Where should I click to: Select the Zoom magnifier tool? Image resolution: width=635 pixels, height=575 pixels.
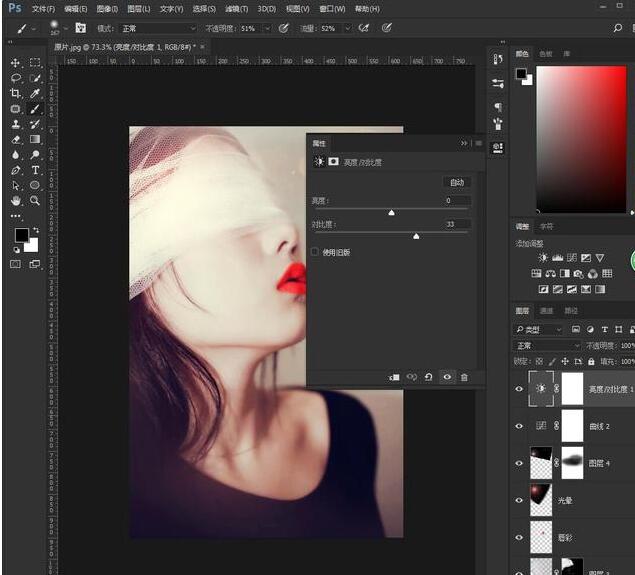click(x=35, y=200)
